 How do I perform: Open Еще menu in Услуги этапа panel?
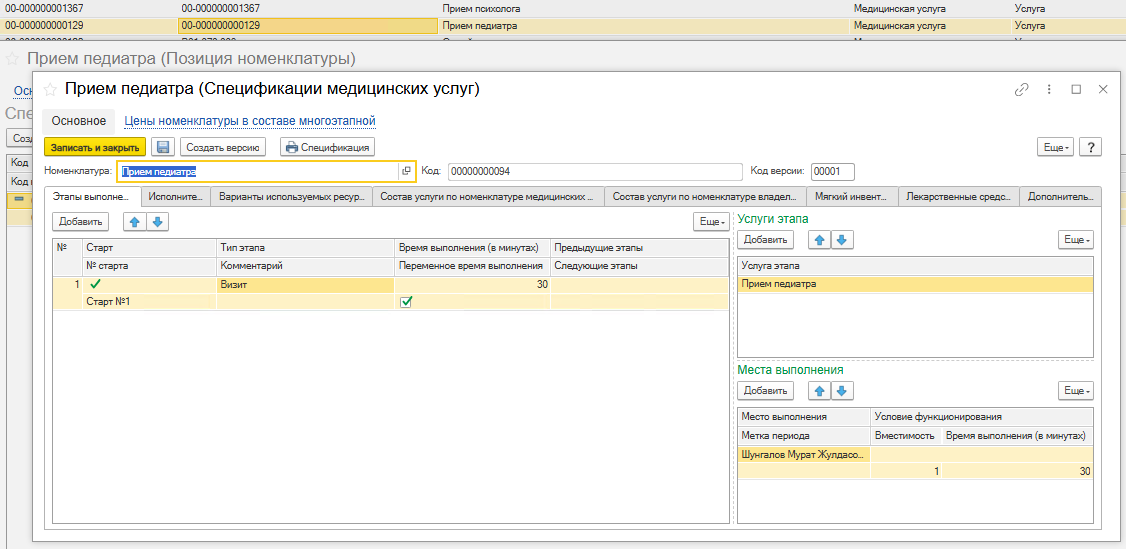(x=1076, y=240)
